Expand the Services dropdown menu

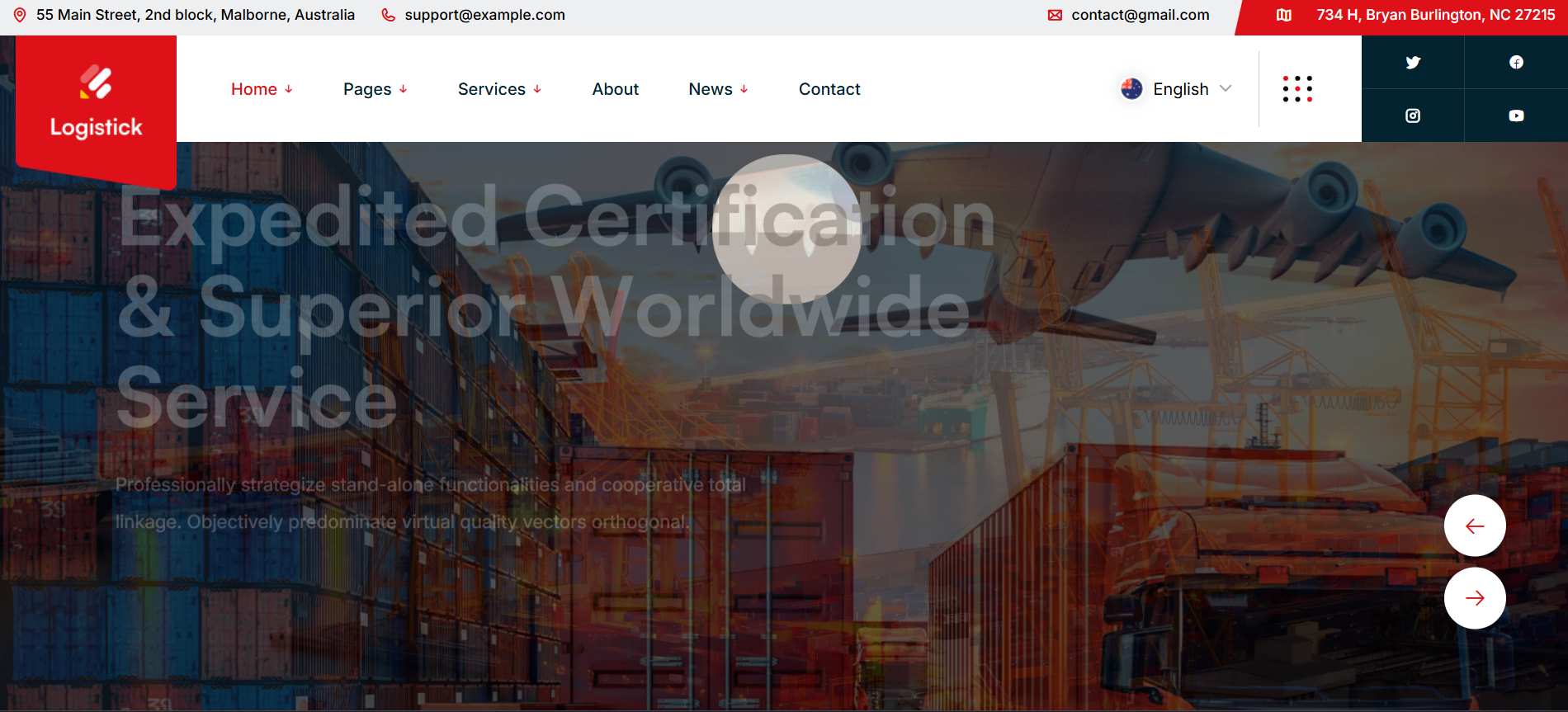click(499, 89)
